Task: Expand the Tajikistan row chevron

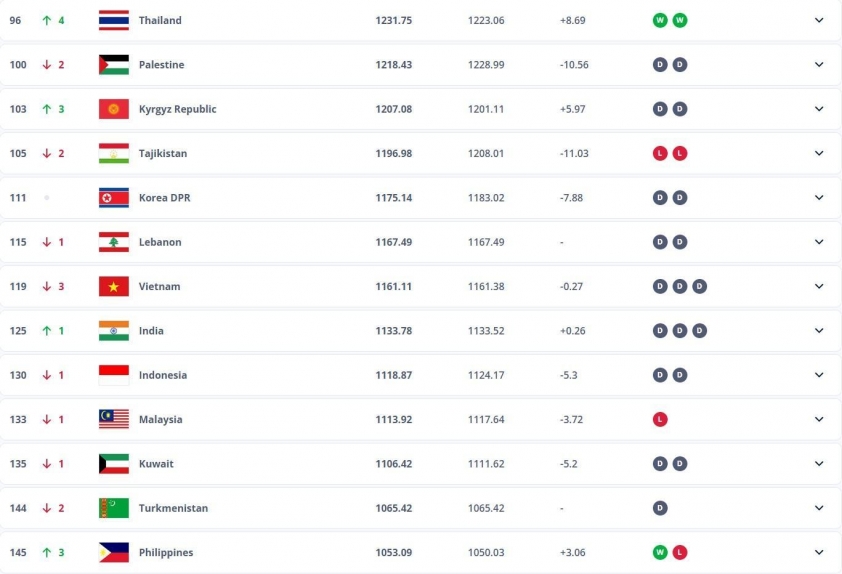Action: (819, 154)
